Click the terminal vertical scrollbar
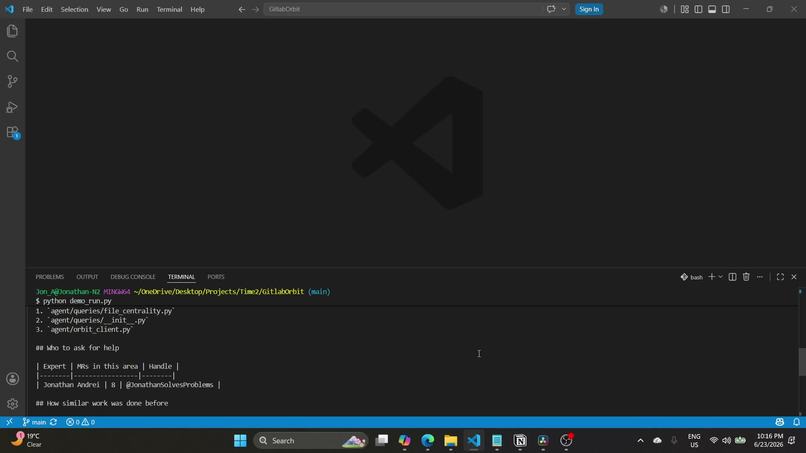Screen dimensions: 806x453 click(x=802, y=362)
